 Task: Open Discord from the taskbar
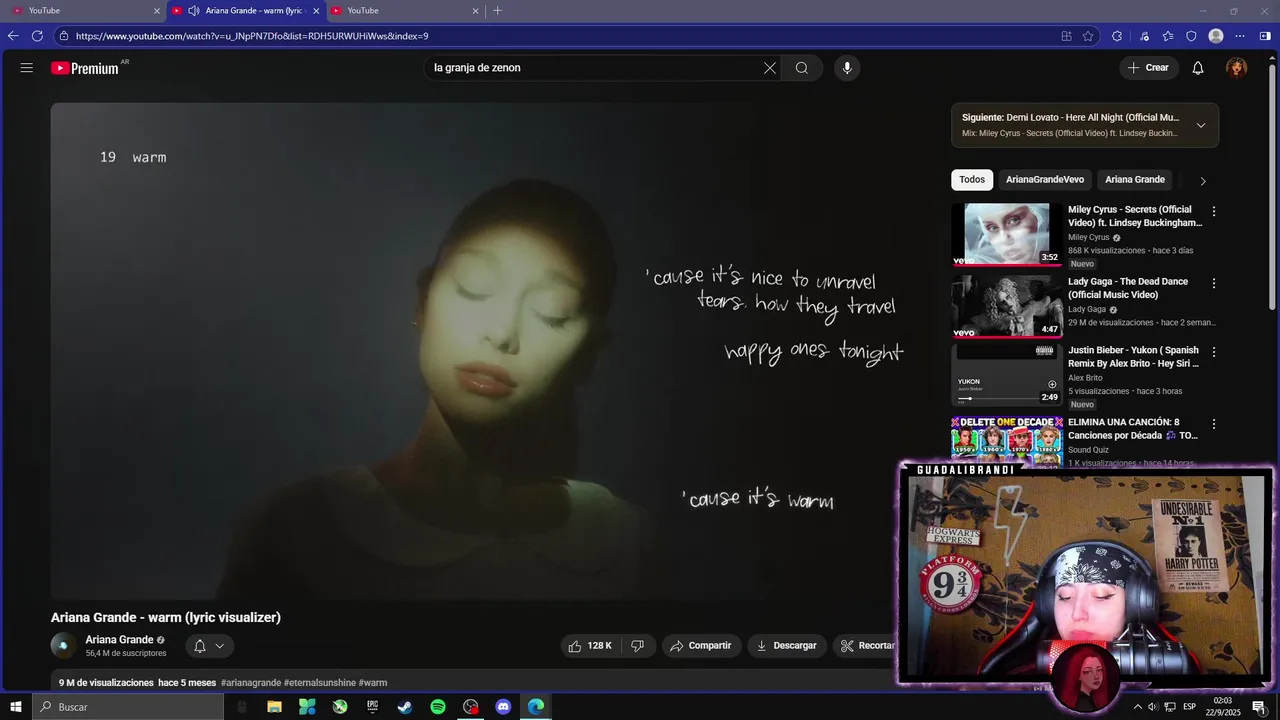pos(503,707)
